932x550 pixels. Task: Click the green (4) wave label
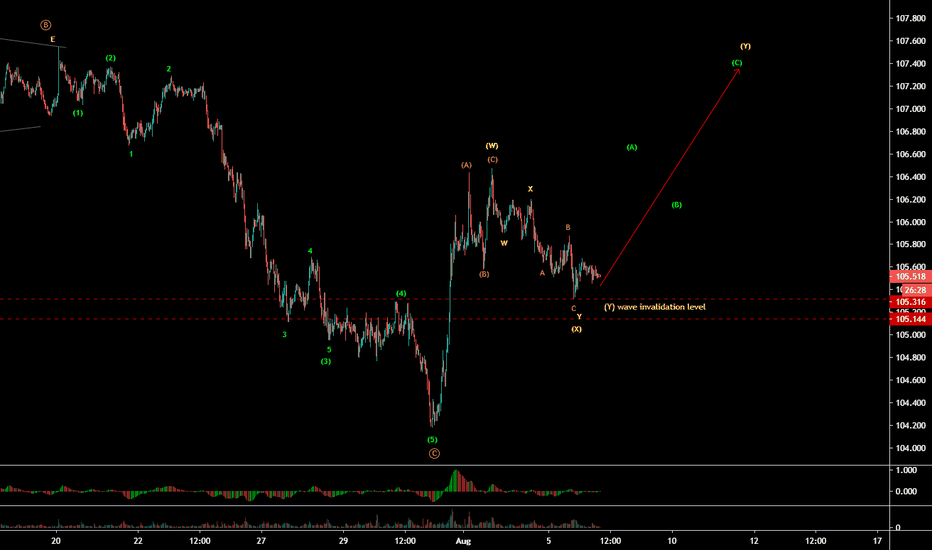coord(401,294)
